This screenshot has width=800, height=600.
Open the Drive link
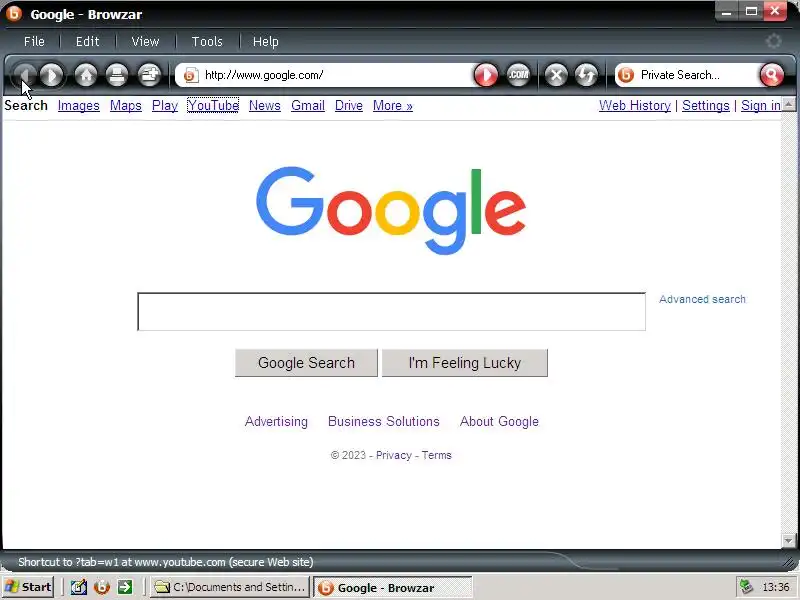(x=349, y=106)
